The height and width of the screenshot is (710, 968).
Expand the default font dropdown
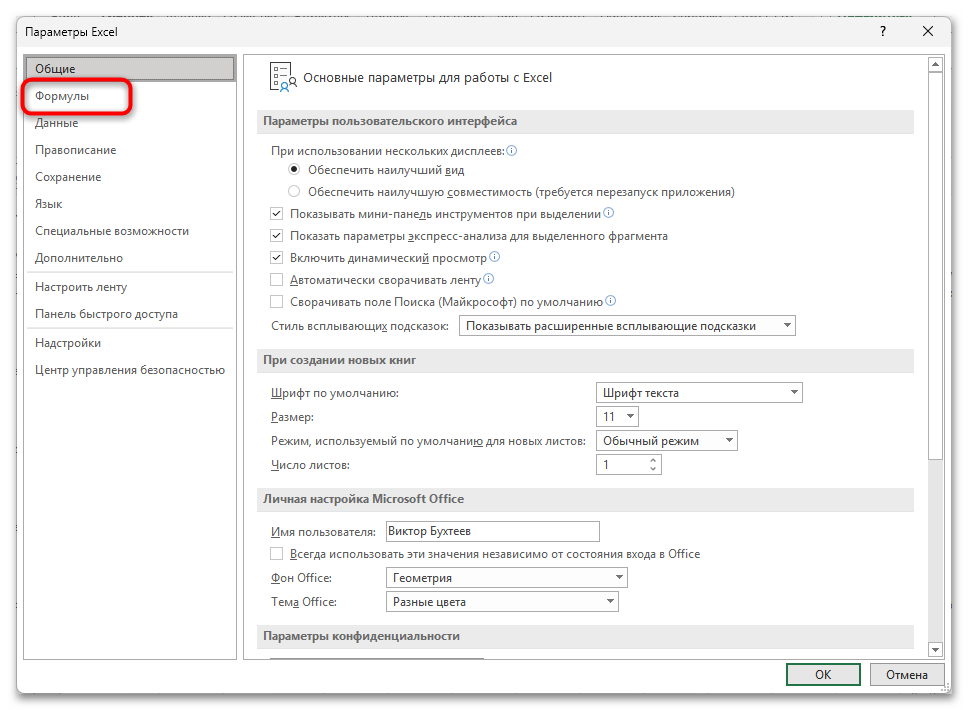click(698, 393)
